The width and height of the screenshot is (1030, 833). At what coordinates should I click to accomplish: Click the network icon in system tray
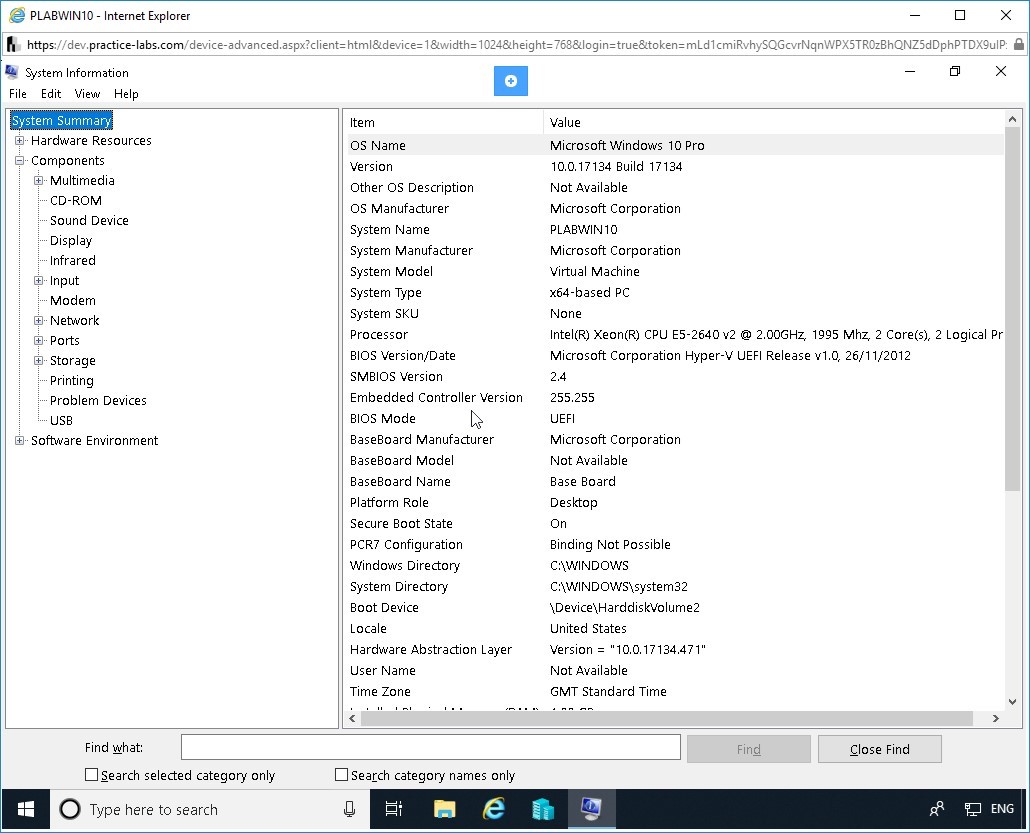pyautogui.click(x=972, y=809)
